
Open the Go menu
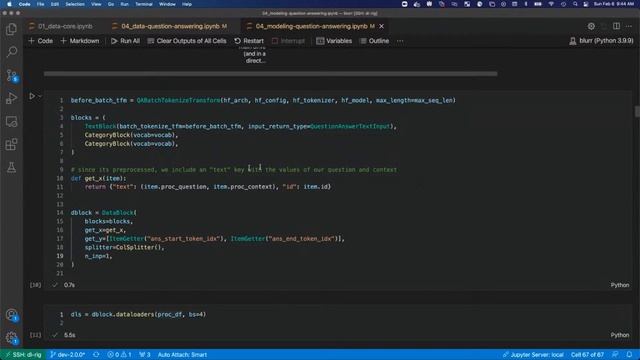tap(111, 4)
